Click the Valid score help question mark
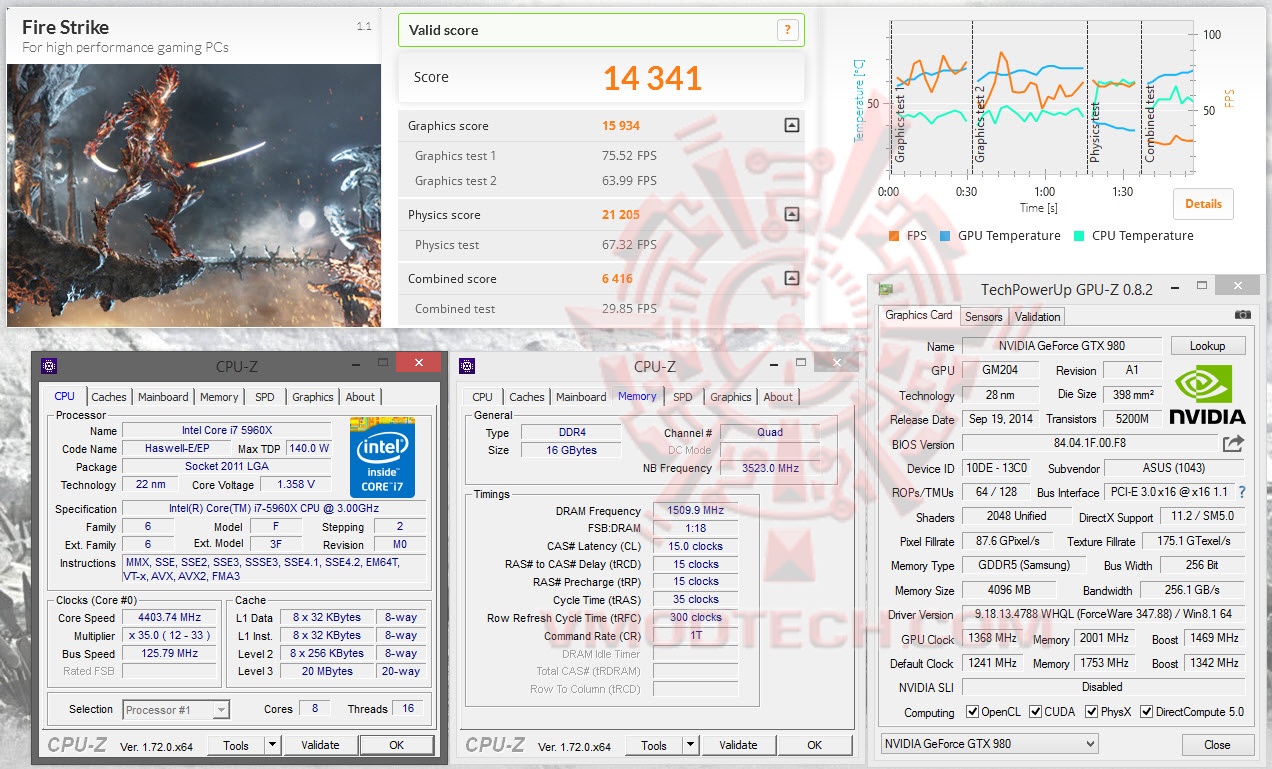Viewport: 1272px width, 769px height. [x=788, y=30]
